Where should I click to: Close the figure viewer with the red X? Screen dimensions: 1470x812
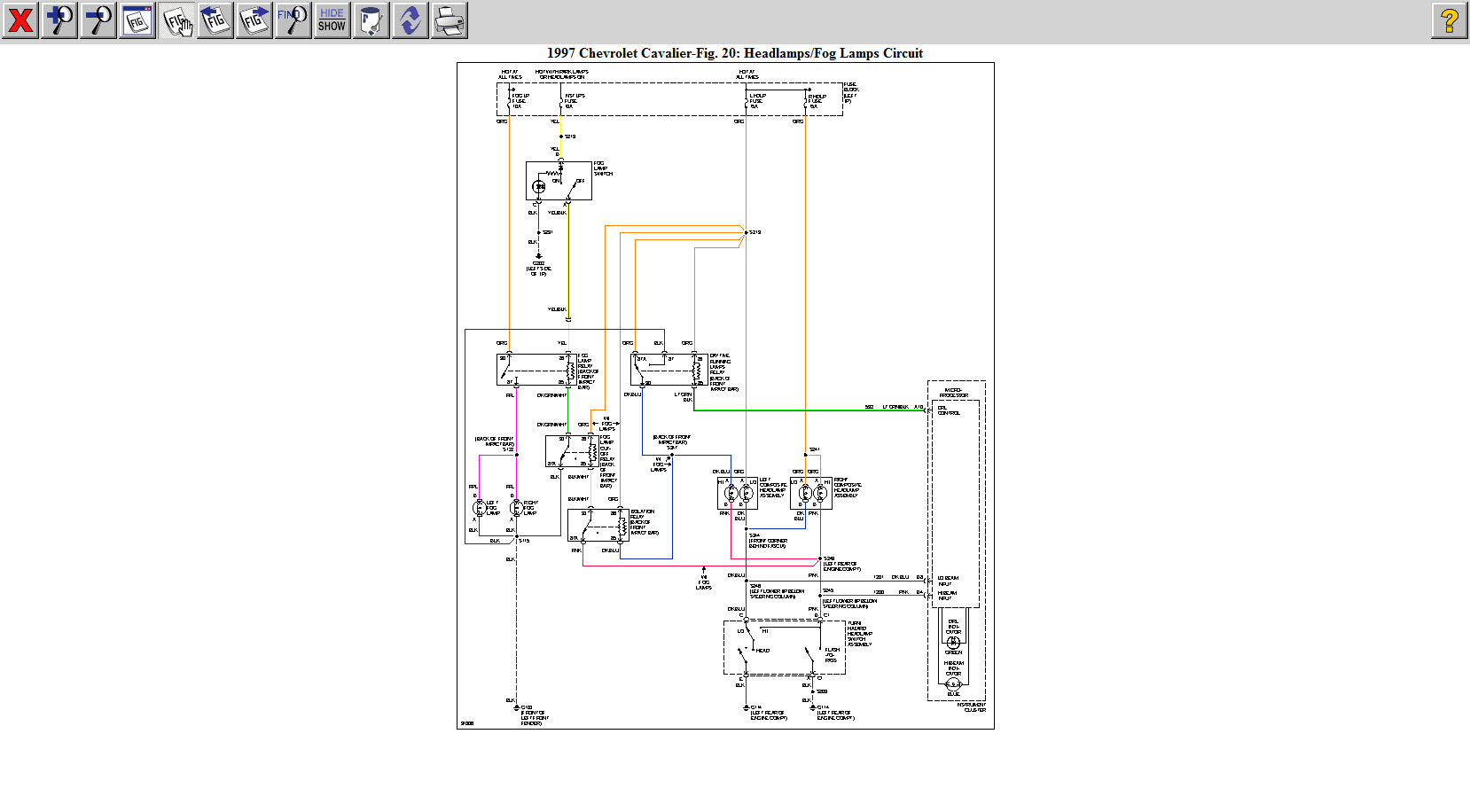coord(20,20)
